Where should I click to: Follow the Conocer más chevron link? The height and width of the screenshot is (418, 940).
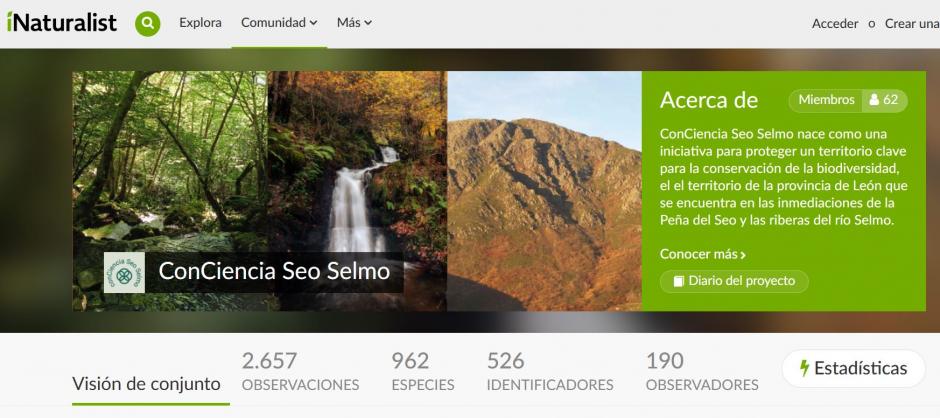[703, 254]
